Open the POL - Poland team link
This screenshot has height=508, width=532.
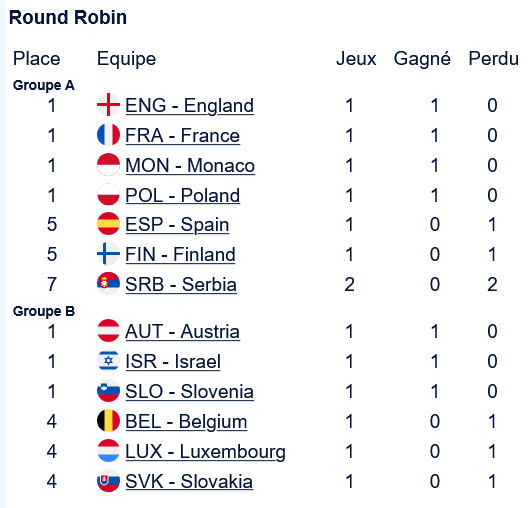tap(183, 195)
